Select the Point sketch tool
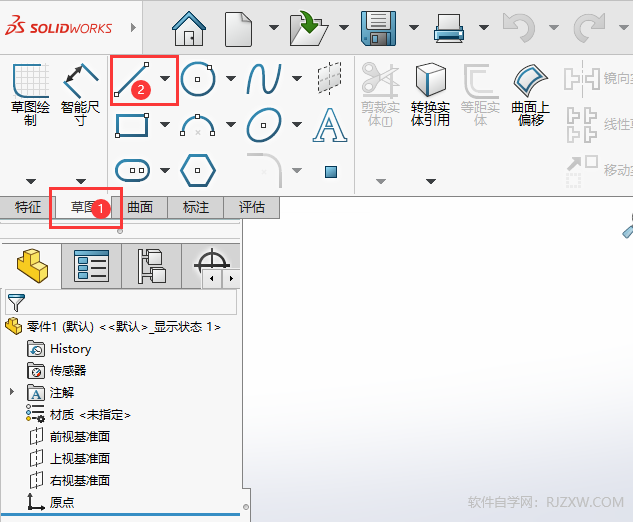633x522 pixels. pyautogui.click(x=331, y=172)
